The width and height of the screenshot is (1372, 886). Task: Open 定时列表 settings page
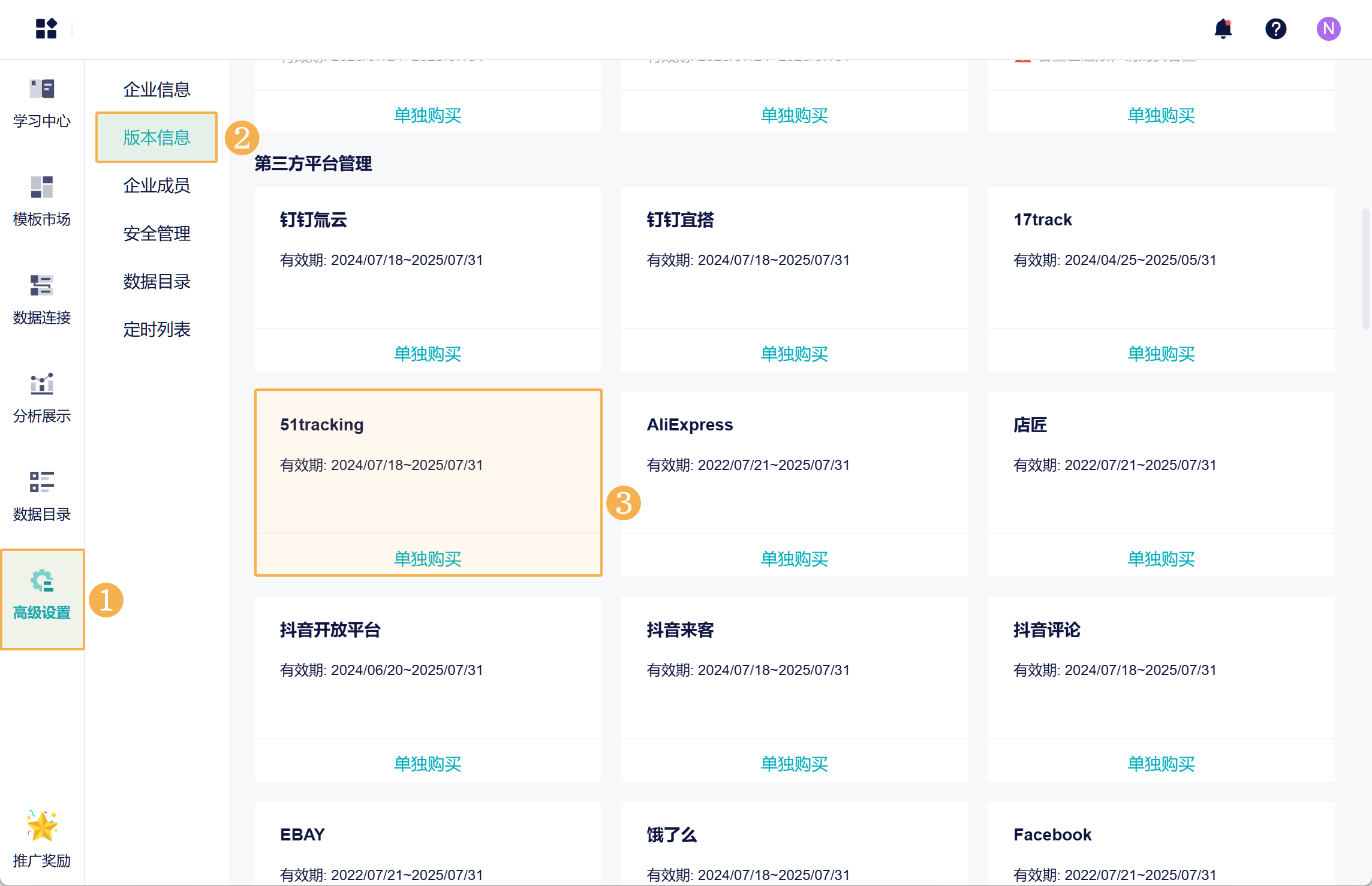(157, 329)
